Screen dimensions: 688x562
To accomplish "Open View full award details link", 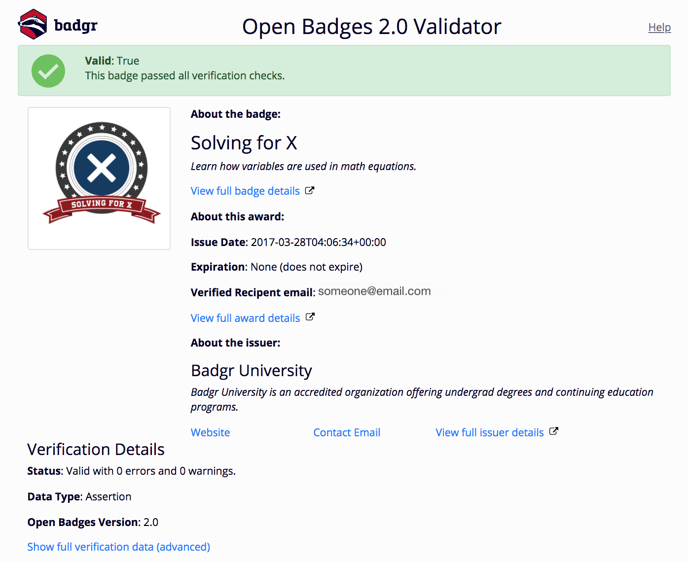I will click(x=245, y=318).
